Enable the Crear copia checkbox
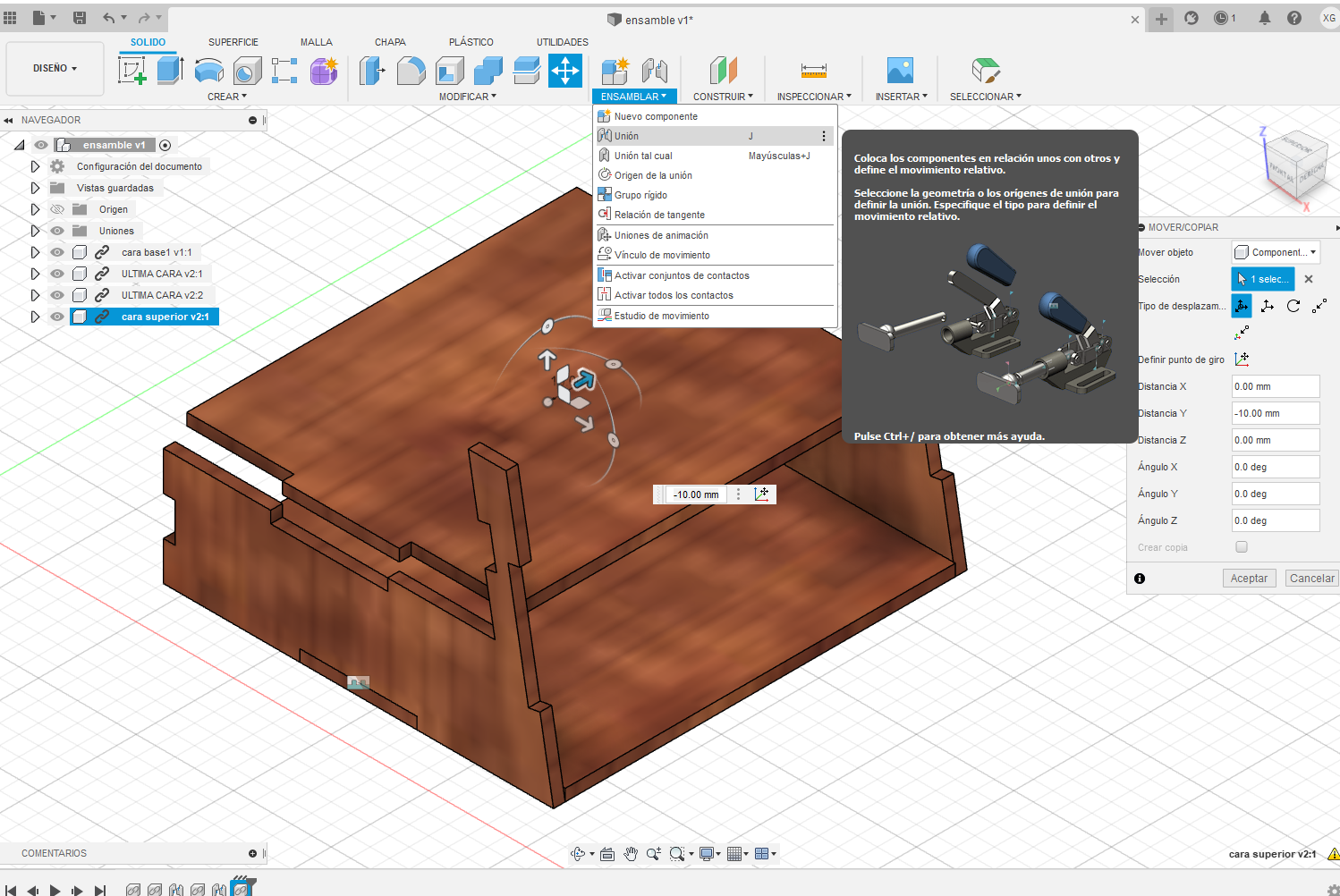The height and width of the screenshot is (896, 1340). (1241, 547)
